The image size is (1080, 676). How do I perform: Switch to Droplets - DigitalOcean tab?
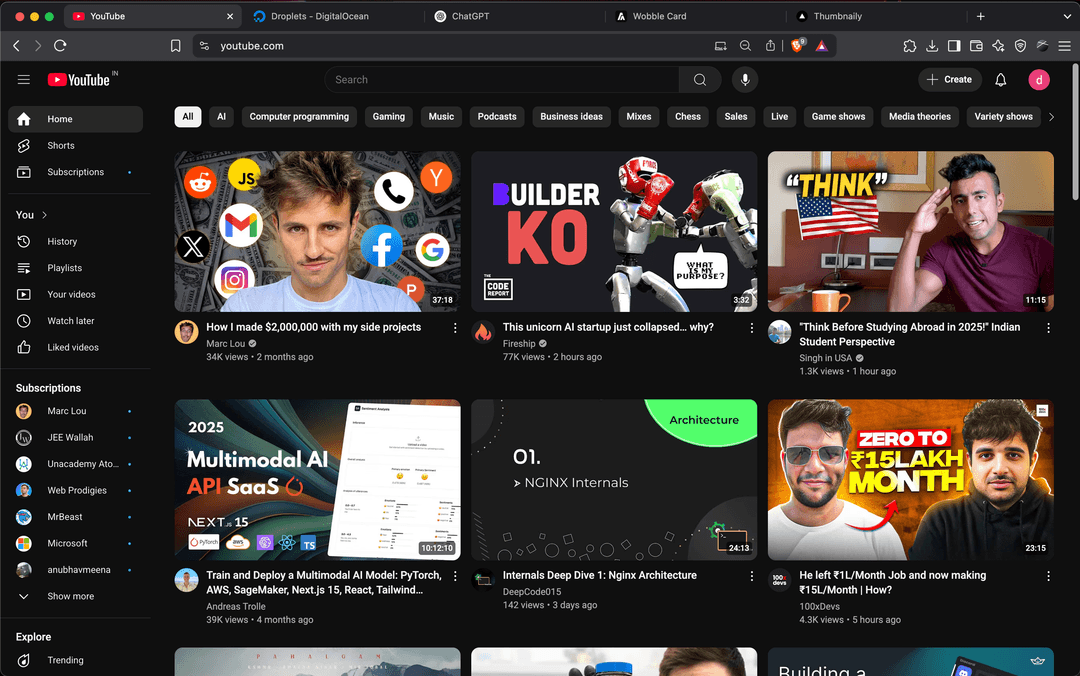(333, 17)
